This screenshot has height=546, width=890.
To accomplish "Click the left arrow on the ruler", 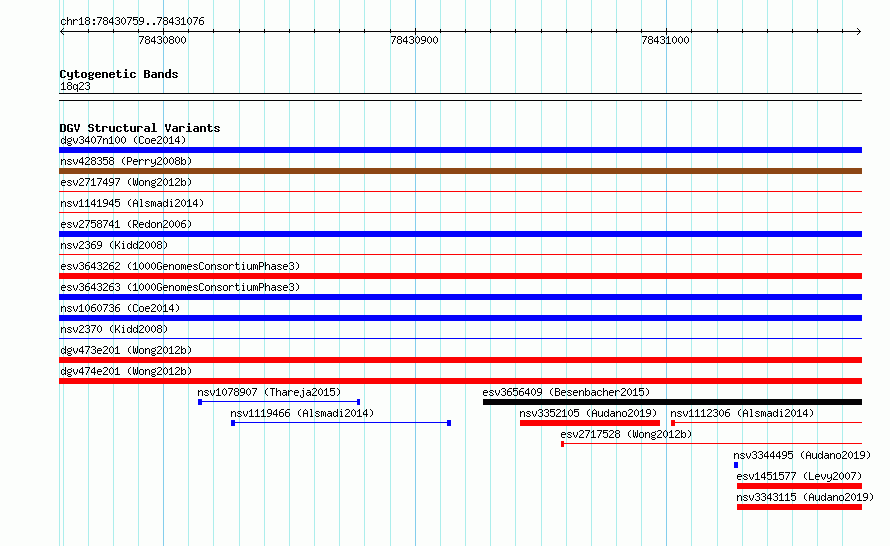I will coord(62,32).
